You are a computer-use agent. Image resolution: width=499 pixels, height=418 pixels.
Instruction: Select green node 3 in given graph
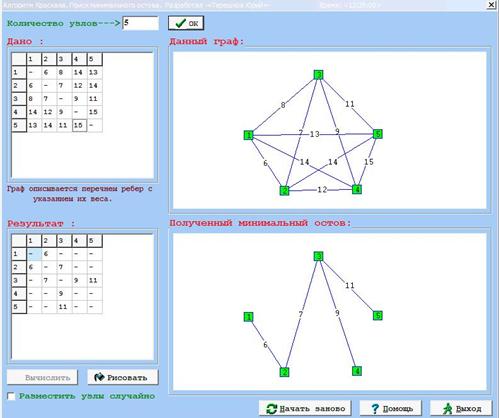coord(319,75)
